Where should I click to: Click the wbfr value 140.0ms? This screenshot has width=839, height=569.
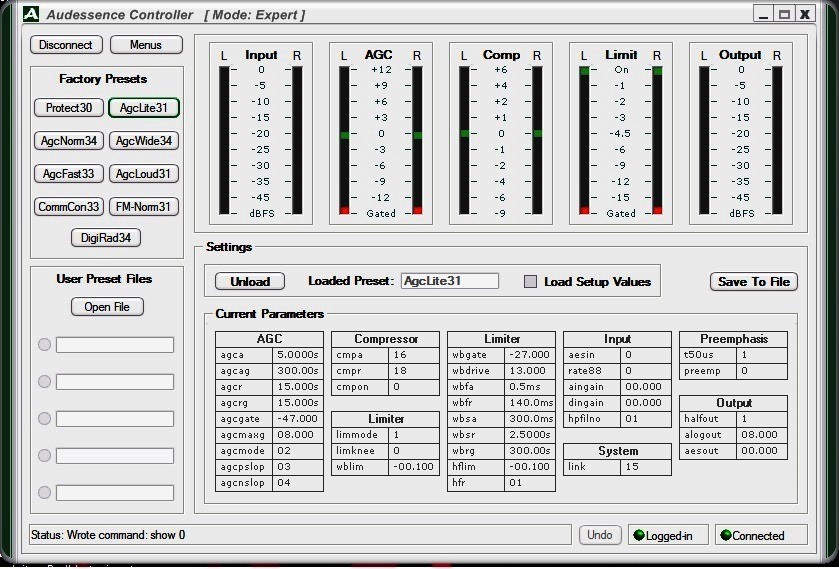pos(530,403)
